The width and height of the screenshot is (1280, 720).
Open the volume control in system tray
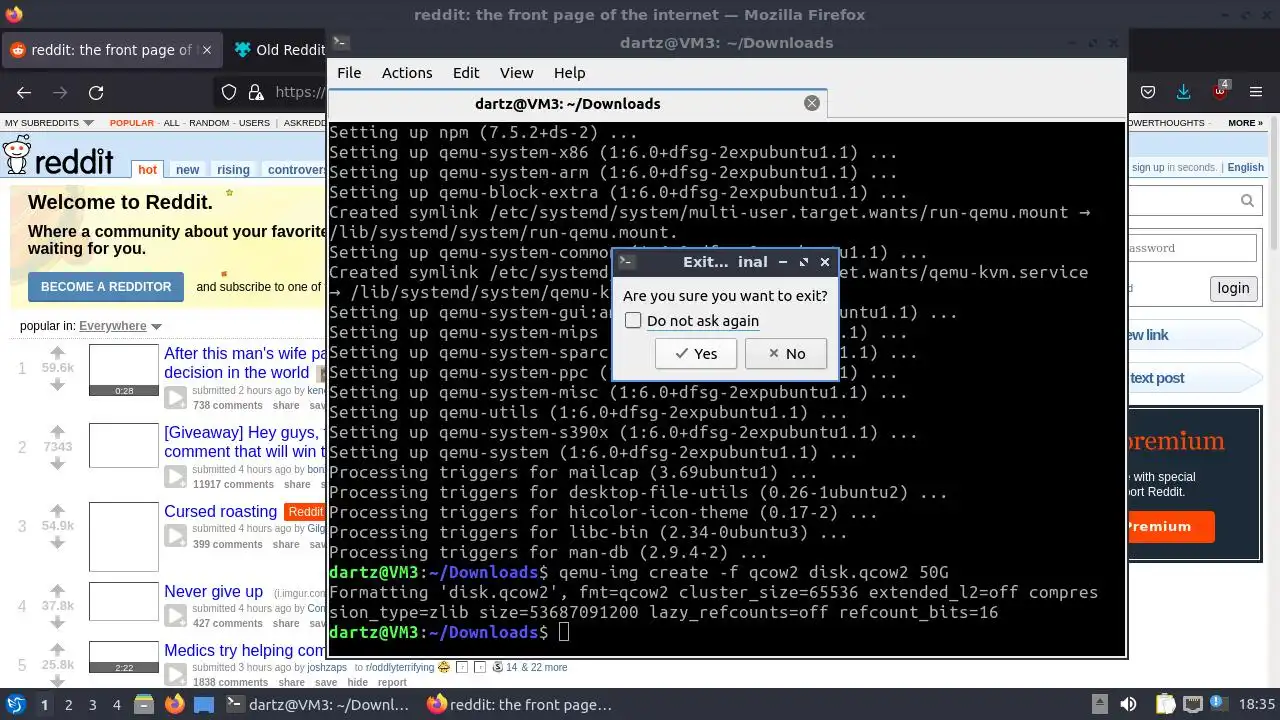(x=1128, y=704)
